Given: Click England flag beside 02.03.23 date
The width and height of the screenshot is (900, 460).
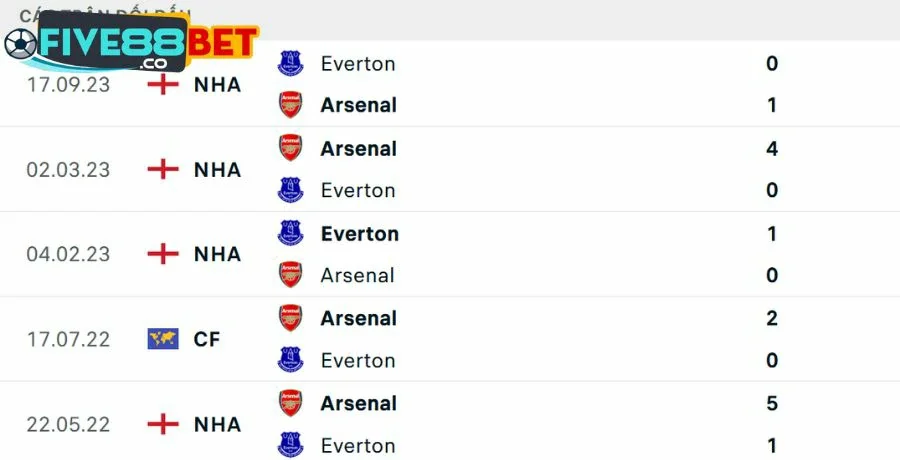Looking at the screenshot, I should [x=162, y=169].
